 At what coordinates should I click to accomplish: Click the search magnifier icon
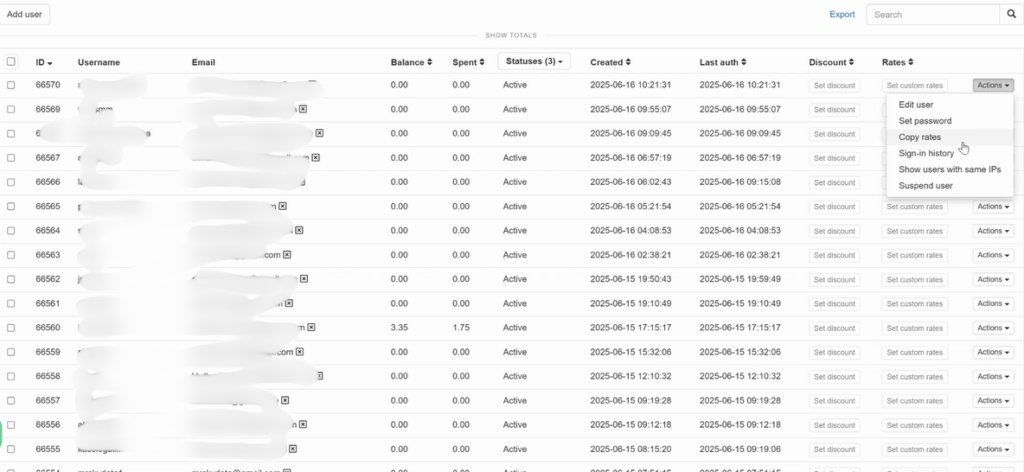coord(1011,15)
